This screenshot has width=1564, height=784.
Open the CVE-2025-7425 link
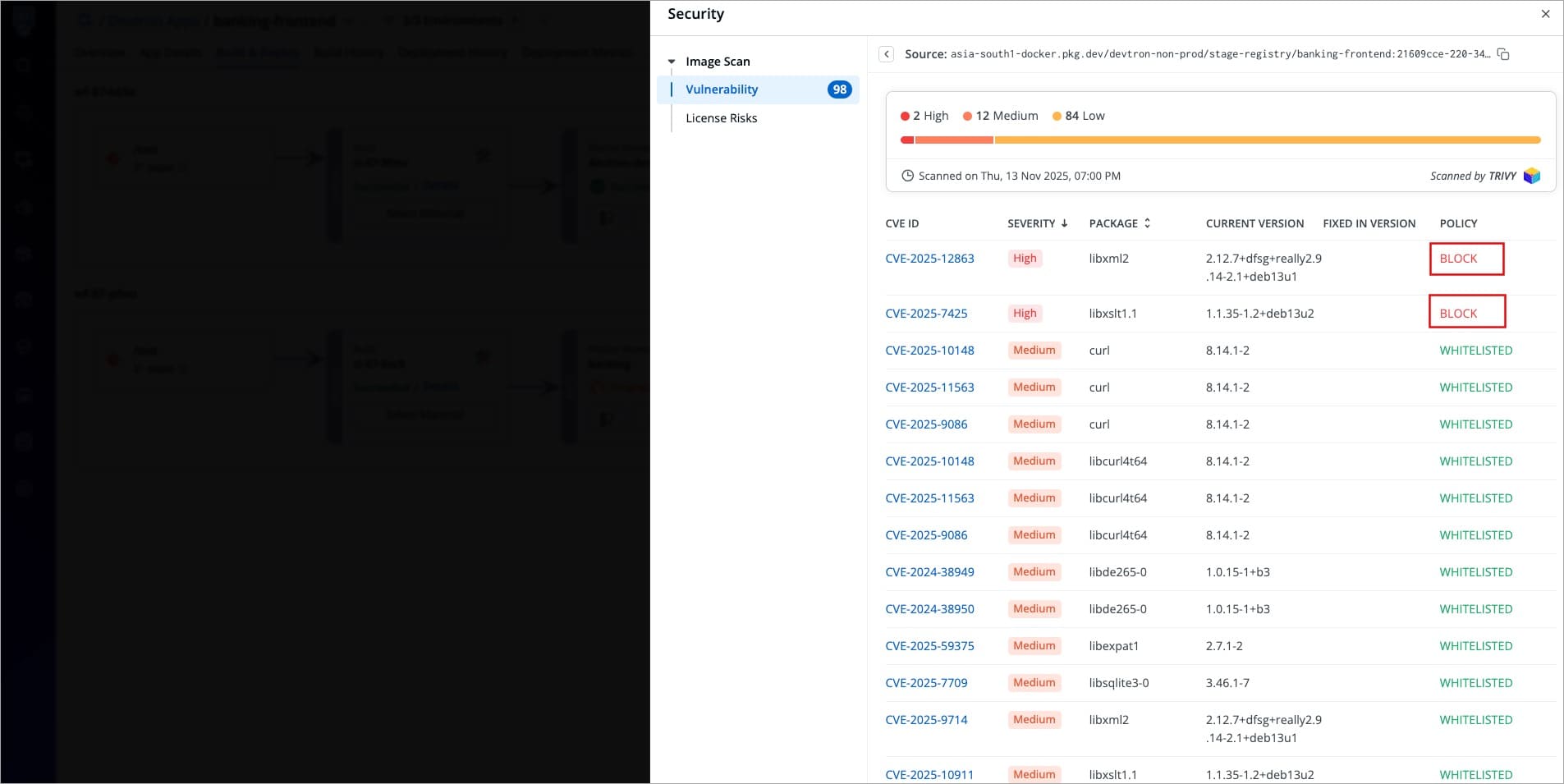tap(926, 314)
